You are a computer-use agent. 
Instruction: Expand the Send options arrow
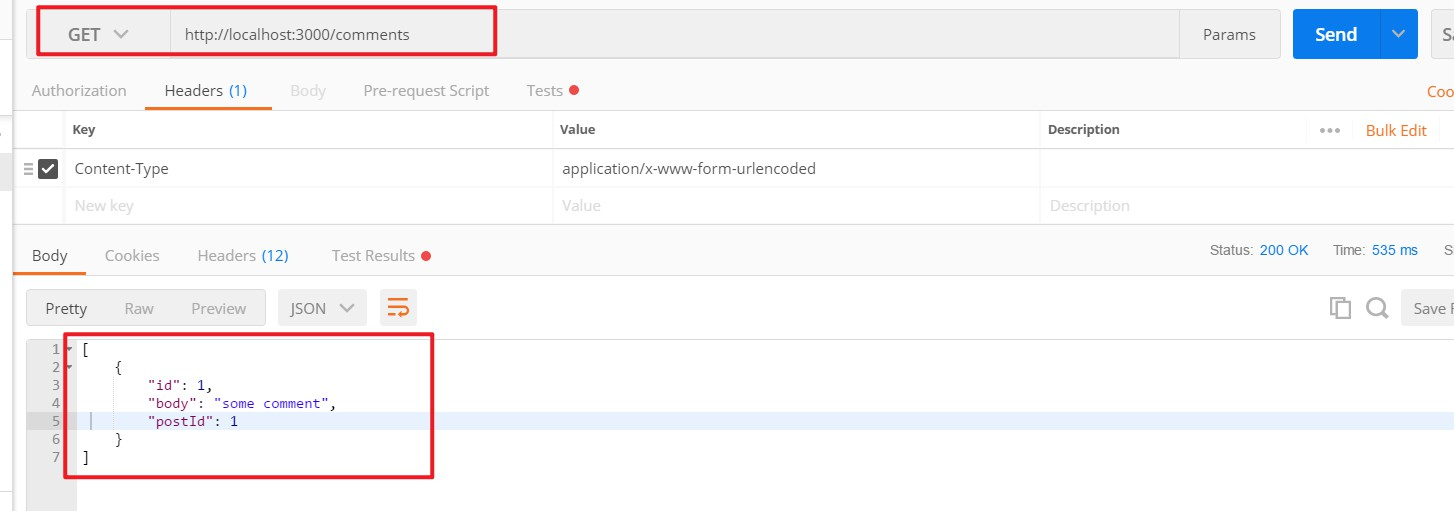[1398, 34]
